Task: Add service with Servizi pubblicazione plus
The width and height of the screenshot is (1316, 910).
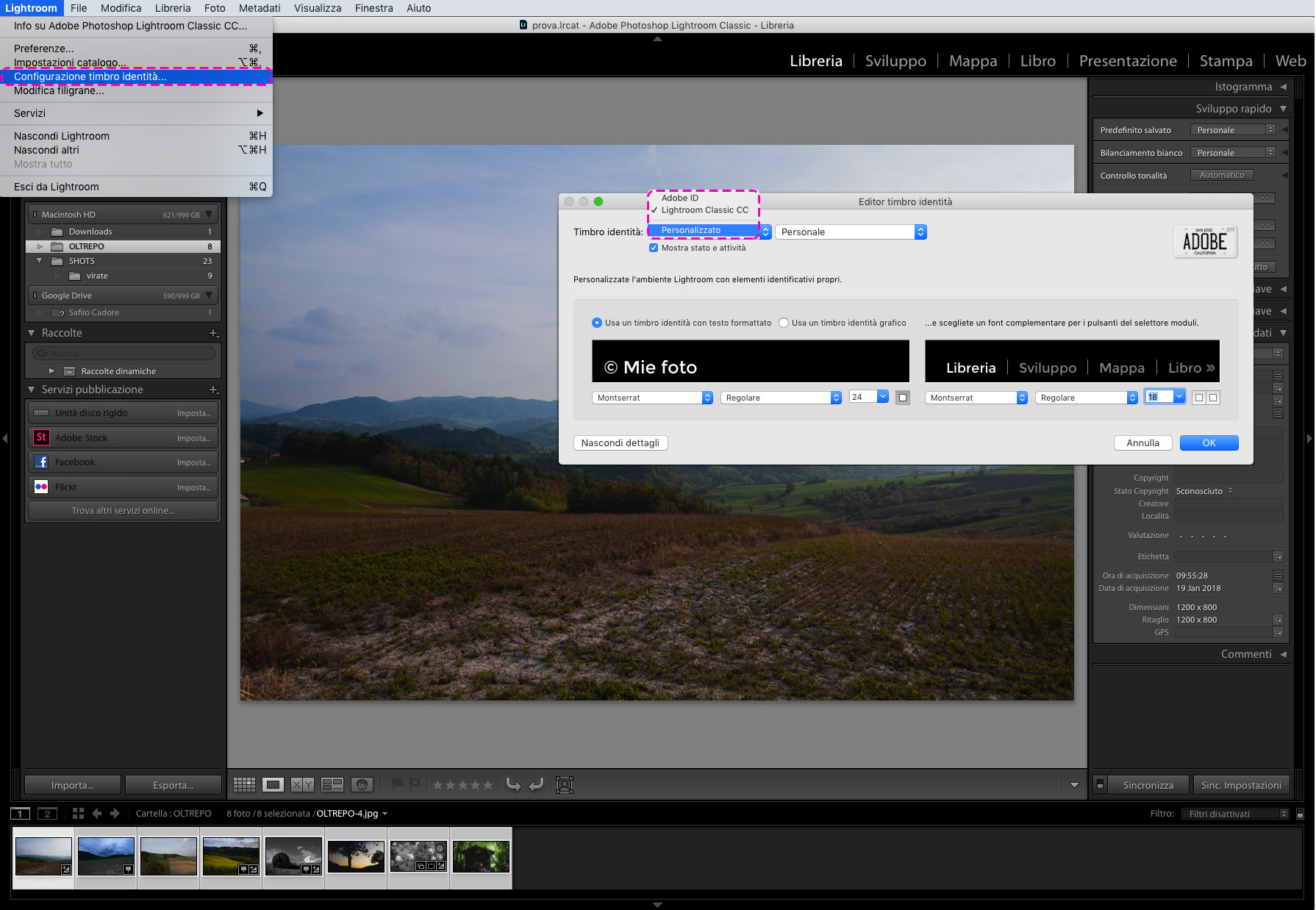Action: tap(214, 390)
